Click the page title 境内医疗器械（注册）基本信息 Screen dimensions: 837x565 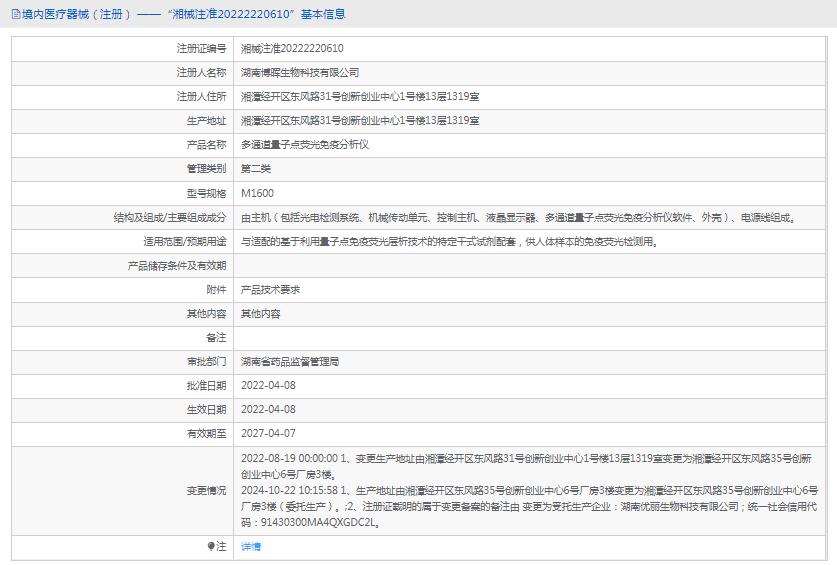point(183,14)
